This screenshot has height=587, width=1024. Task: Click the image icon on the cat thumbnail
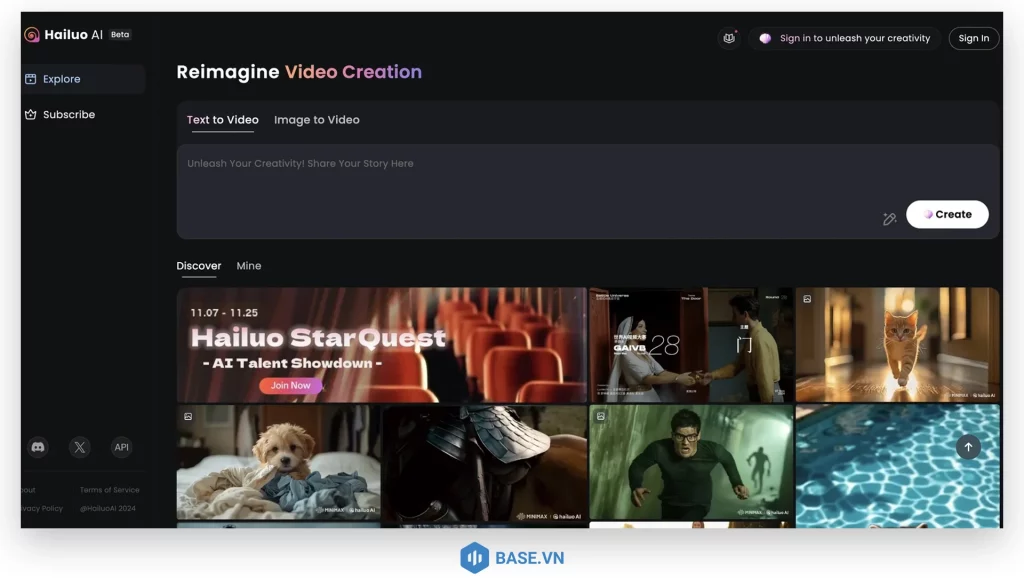(x=807, y=299)
